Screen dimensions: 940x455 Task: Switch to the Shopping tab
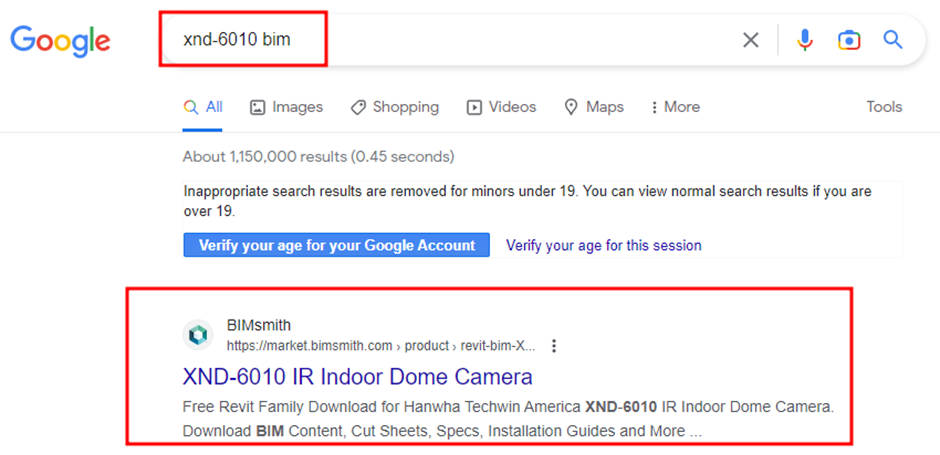(x=394, y=107)
